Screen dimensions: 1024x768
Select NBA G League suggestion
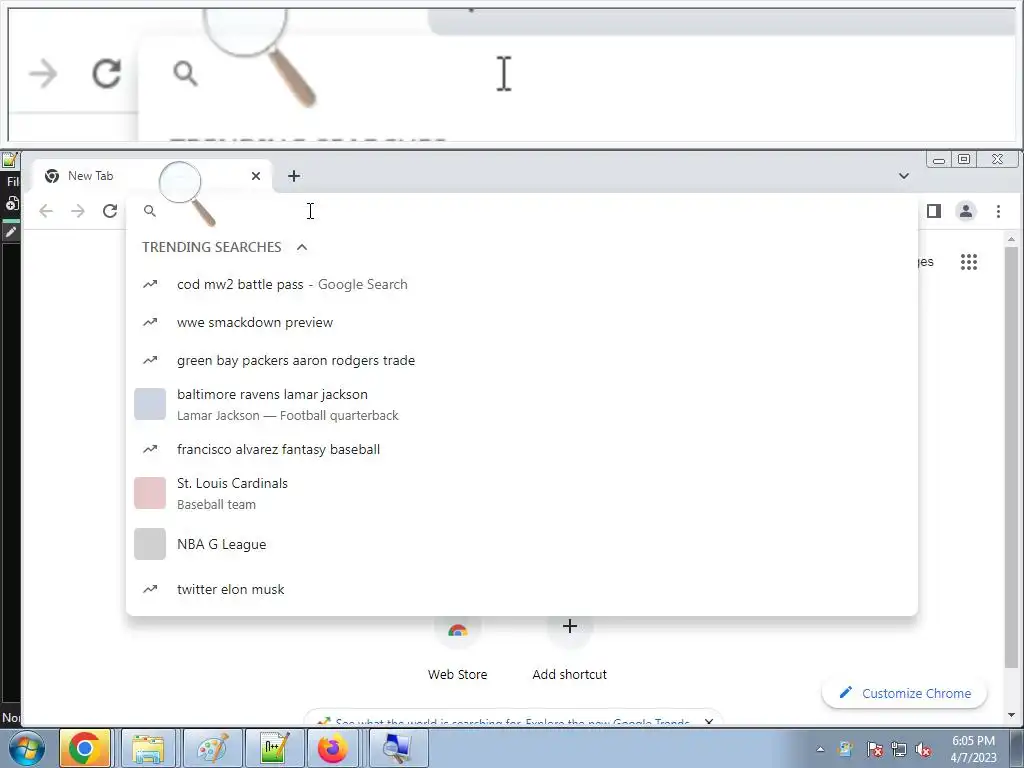click(522, 544)
